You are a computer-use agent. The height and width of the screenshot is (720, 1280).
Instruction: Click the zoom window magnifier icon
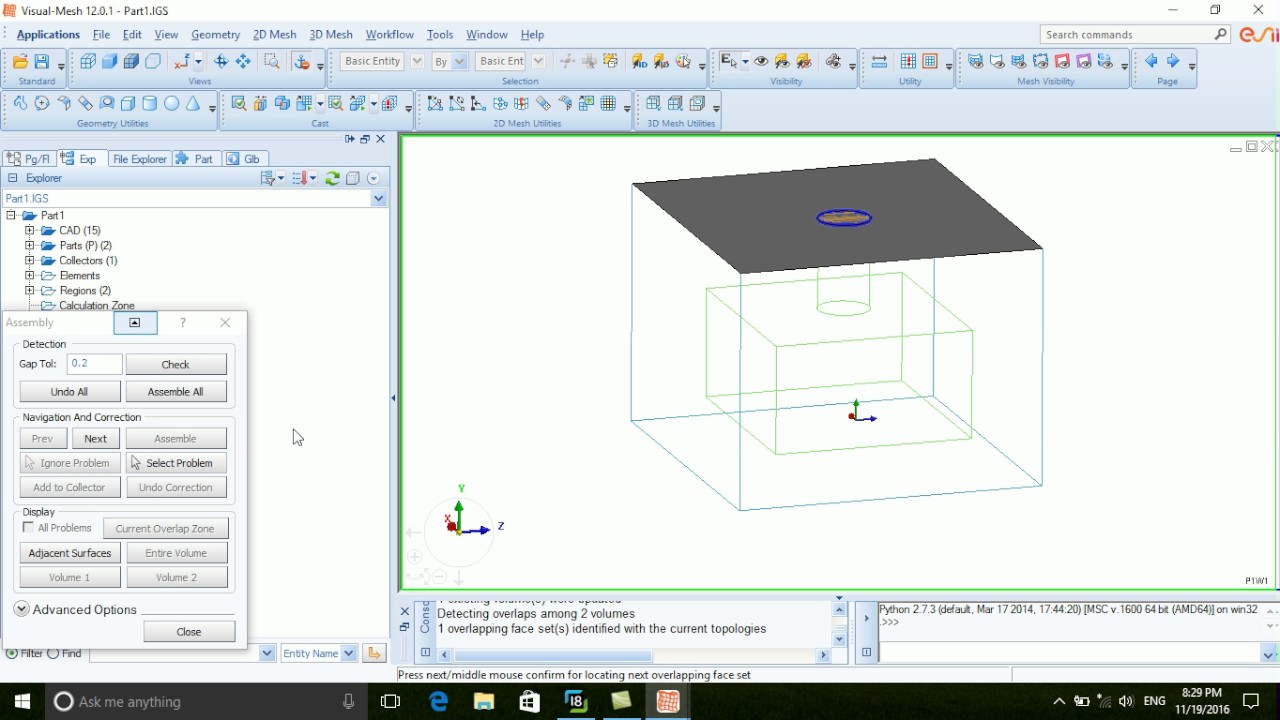tap(271, 62)
